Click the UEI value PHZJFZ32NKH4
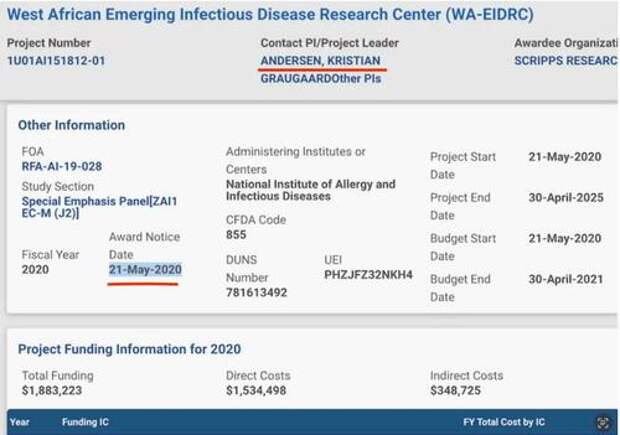Image resolution: width=620 pixels, height=435 pixels. (368, 275)
